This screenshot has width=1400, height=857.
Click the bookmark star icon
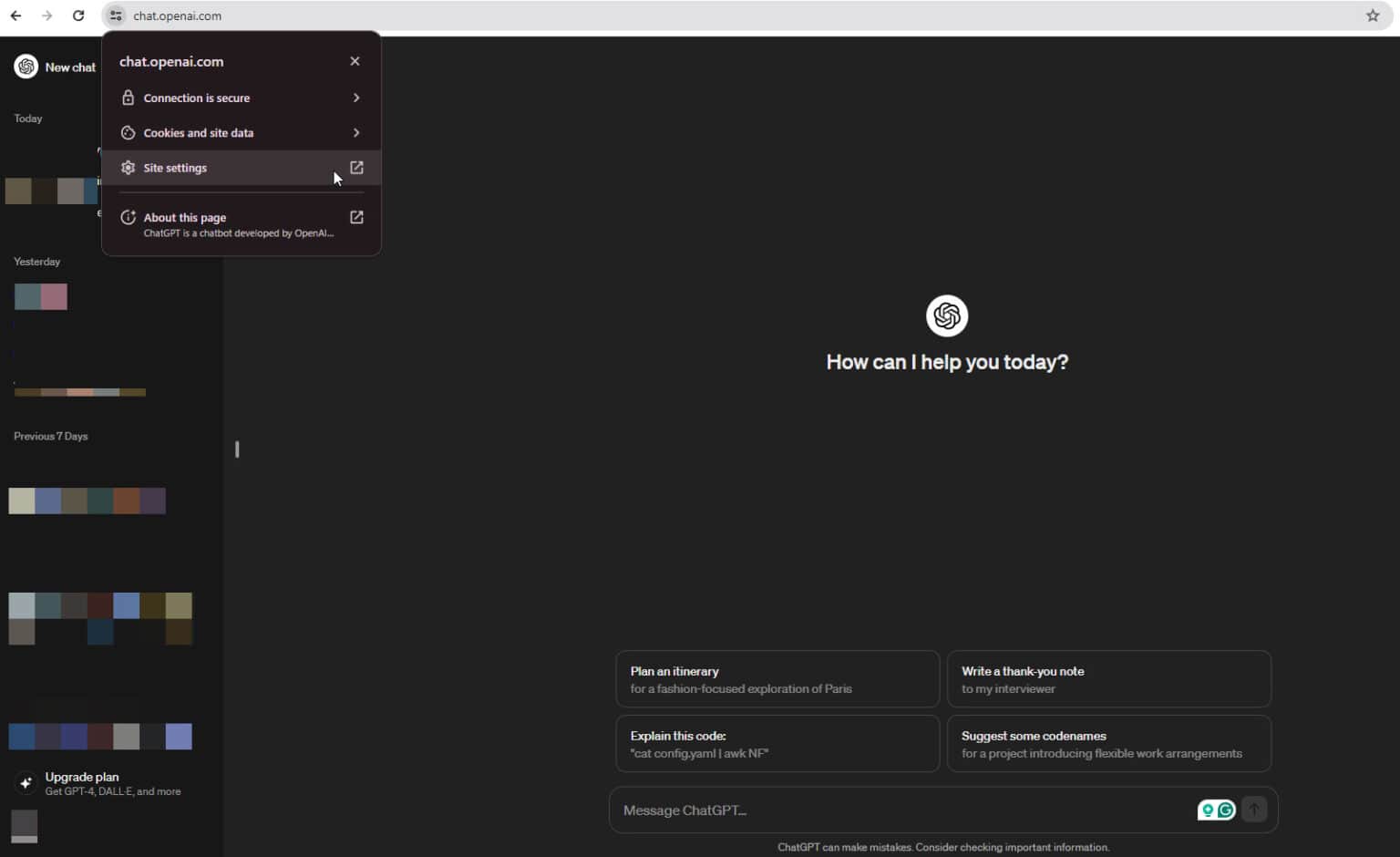point(1373,15)
